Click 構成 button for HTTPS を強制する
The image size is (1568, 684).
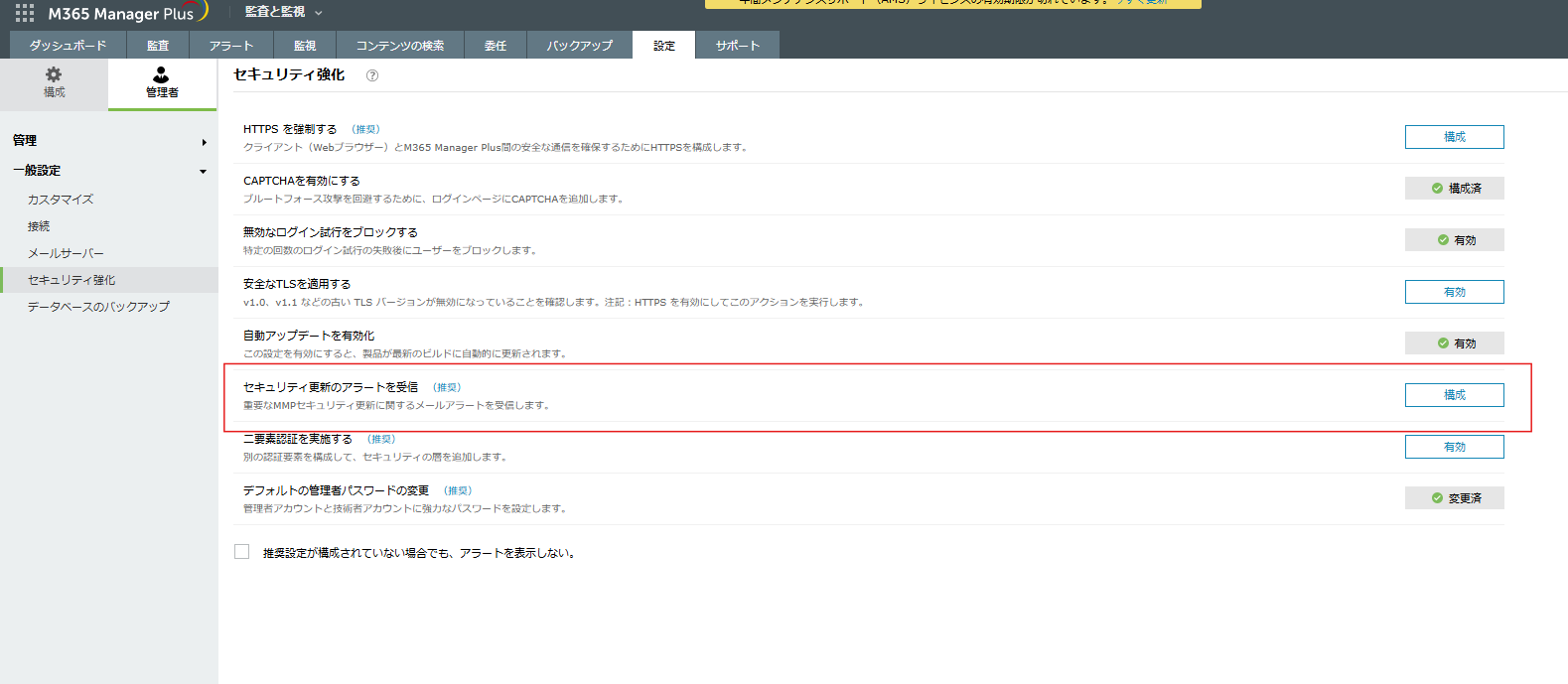[1454, 137]
